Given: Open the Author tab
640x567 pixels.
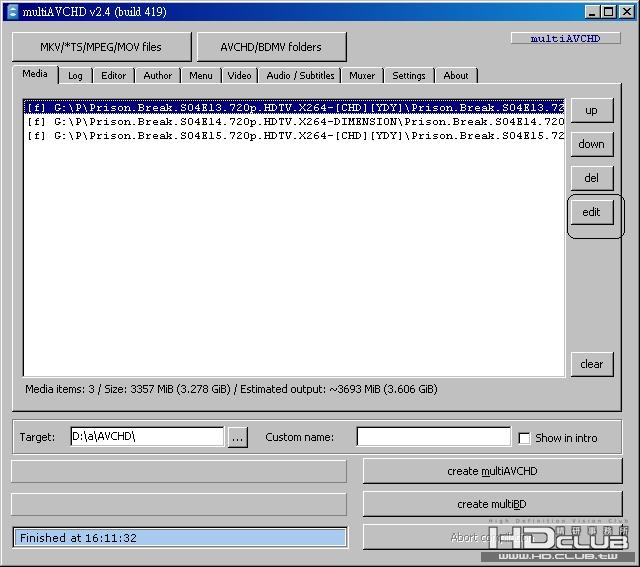Looking at the screenshot, I should (158, 76).
